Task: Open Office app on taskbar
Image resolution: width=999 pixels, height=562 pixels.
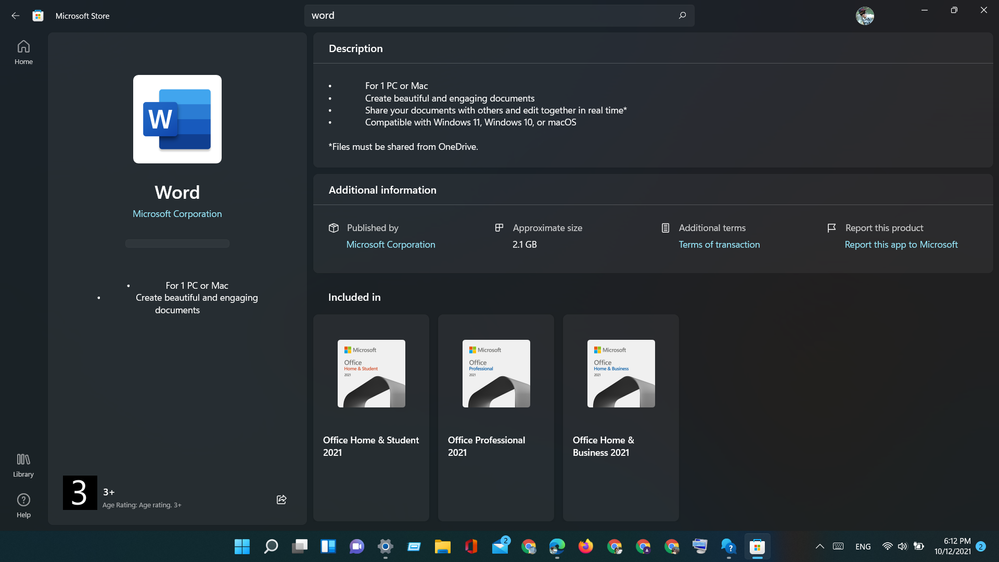Action: point(471,546)
